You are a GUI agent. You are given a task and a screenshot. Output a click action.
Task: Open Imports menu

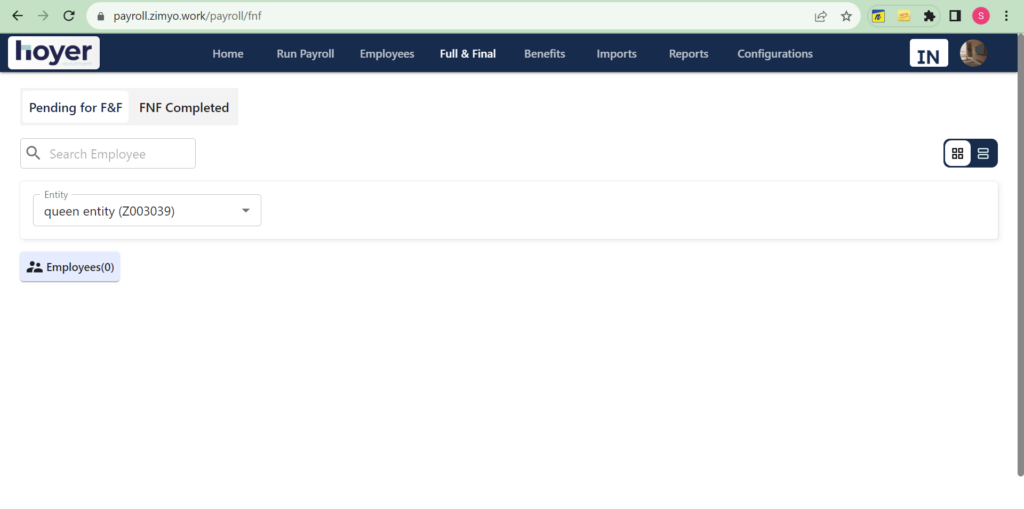(x=616, y=54)
